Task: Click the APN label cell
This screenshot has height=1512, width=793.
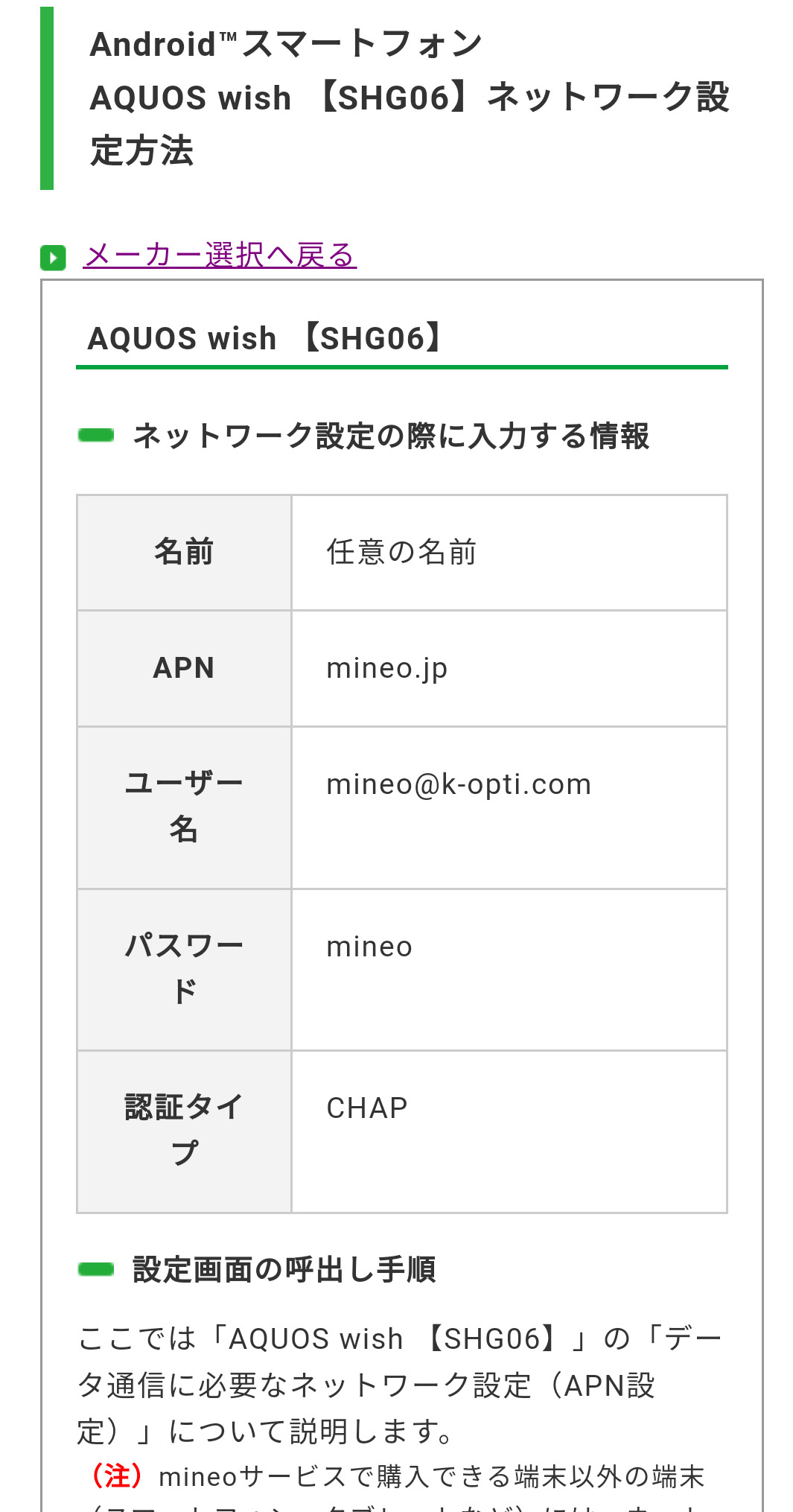Action: (184, 668)
